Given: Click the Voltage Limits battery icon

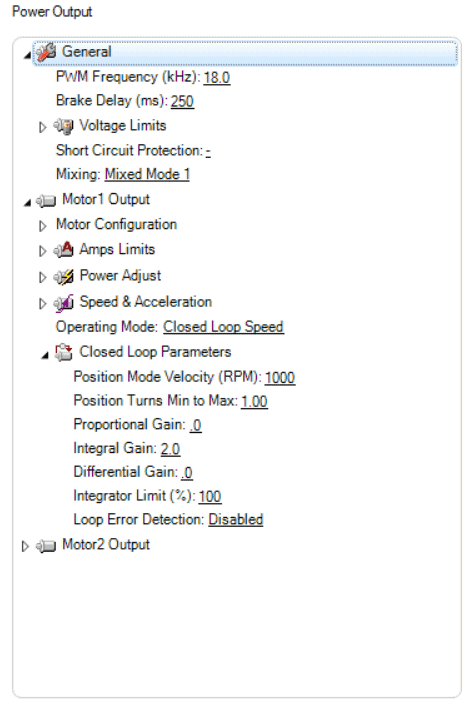Looking at the screenshot, I should 63,126.
